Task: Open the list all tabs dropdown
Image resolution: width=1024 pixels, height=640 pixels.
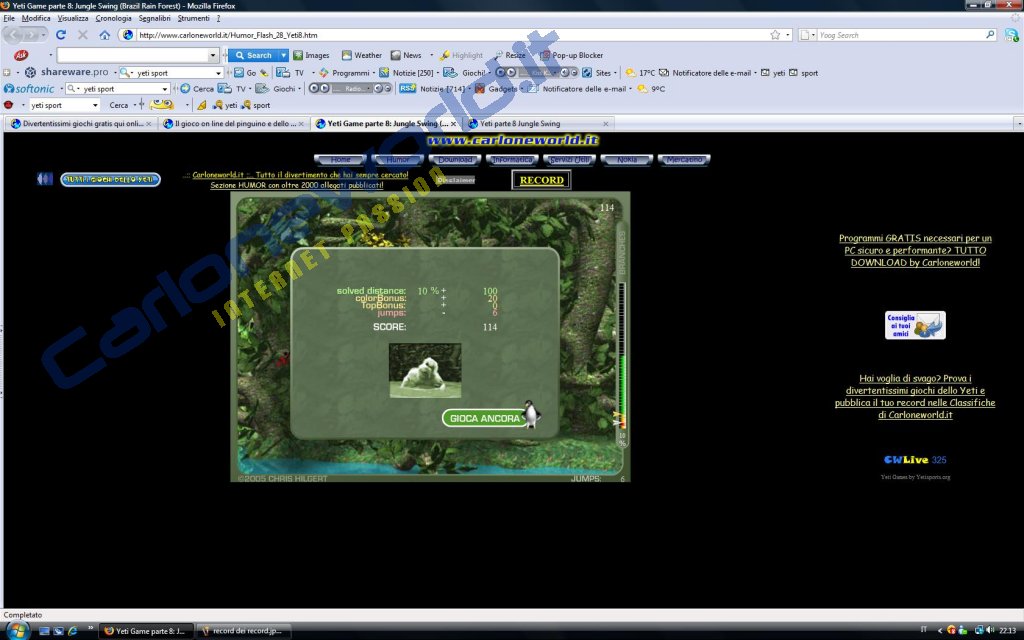Action: [x=1018, y=123]
